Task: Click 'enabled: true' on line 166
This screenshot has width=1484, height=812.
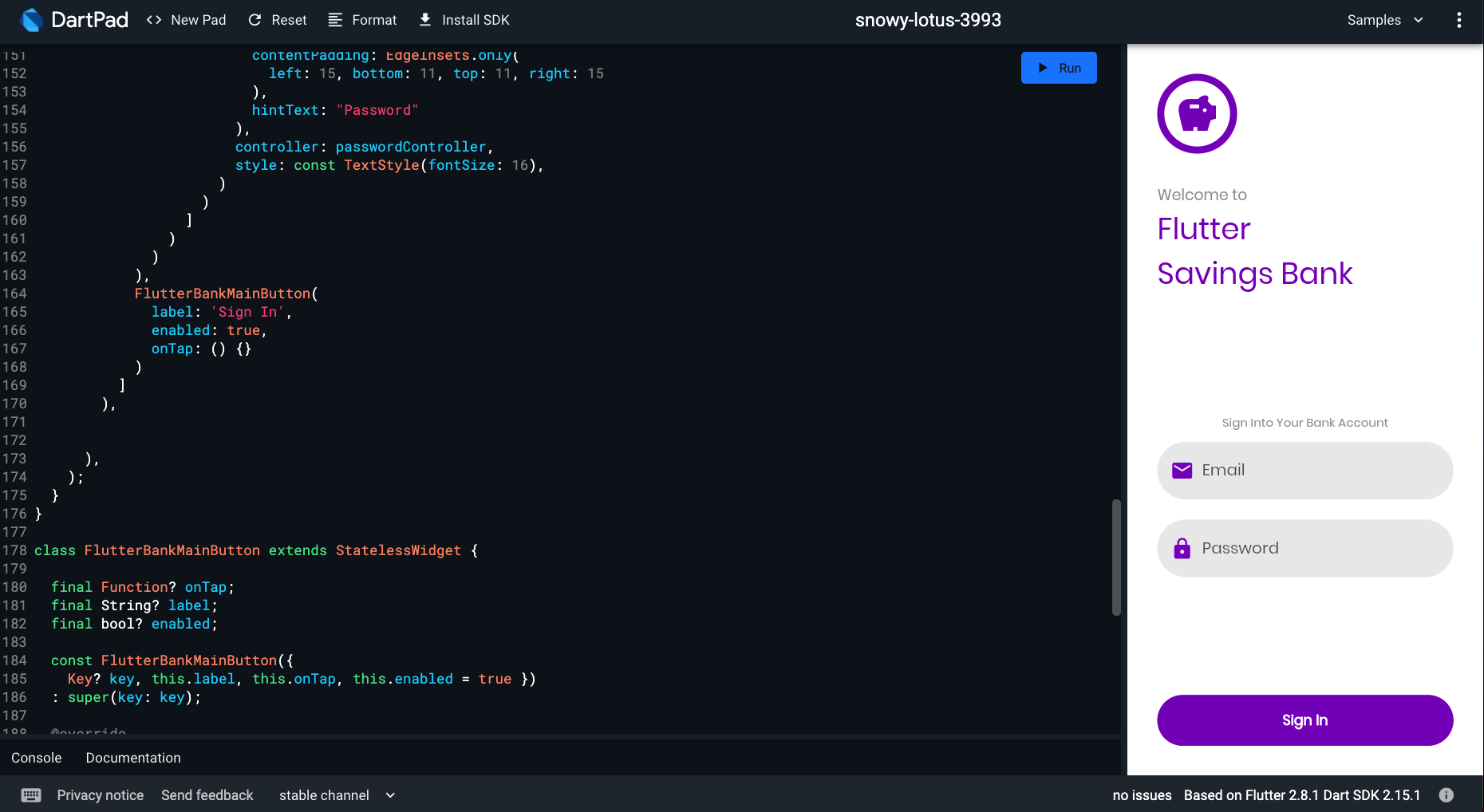Action: pos(206,330)
